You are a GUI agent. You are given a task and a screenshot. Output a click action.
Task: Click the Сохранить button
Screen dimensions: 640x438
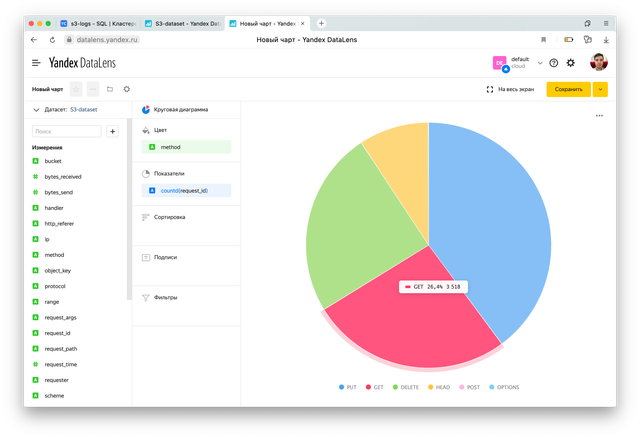pos(568,89)
